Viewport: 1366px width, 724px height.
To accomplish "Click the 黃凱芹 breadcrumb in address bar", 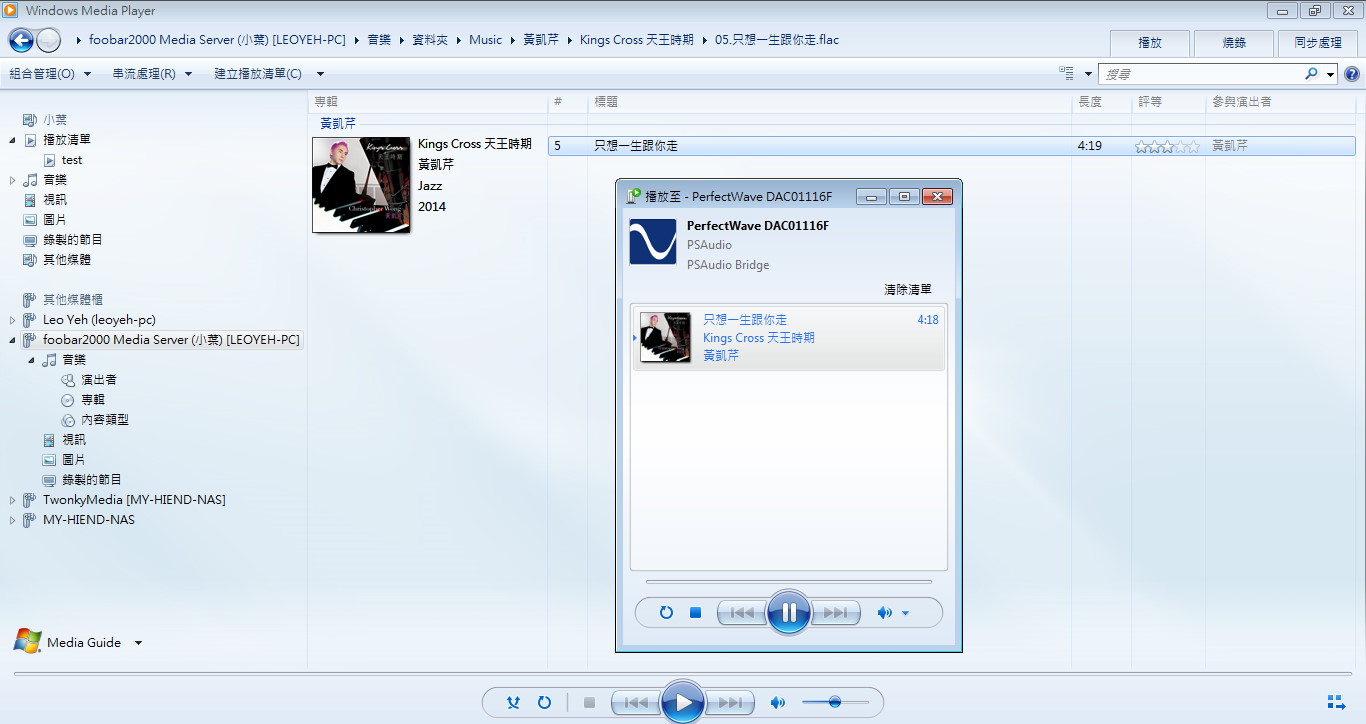I will coord(542,40).
